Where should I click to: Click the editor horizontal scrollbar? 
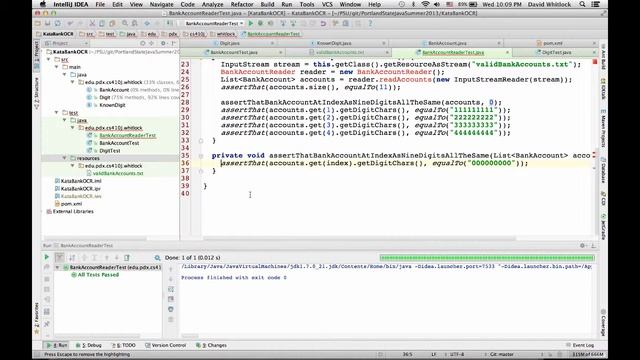(359, 238)
